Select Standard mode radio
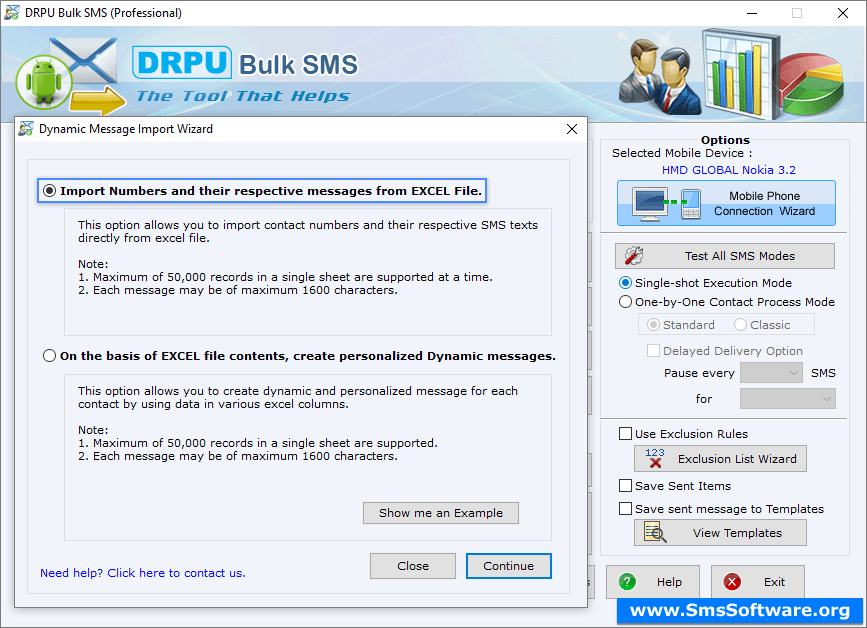 coord(653,325)
